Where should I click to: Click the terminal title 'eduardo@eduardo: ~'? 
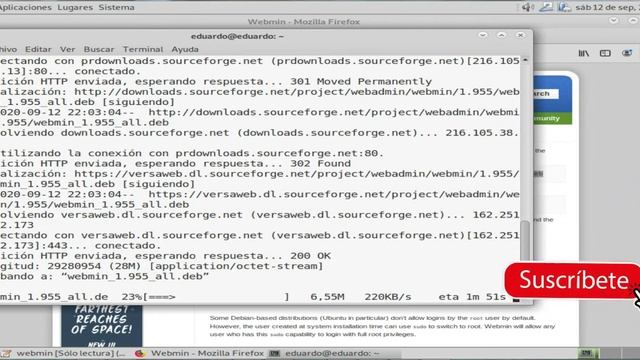pyautogui.click(x=237, y=36)
